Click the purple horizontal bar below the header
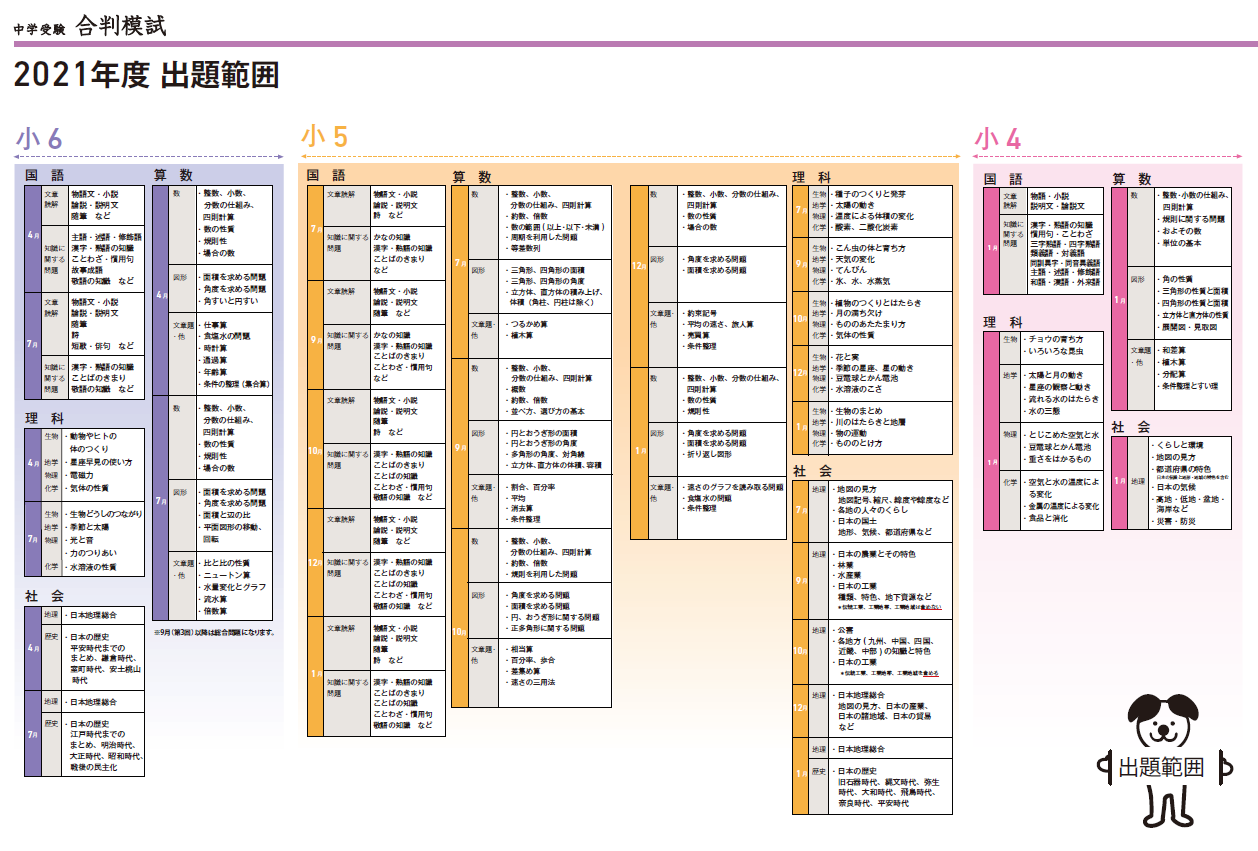 click(628, 44)
